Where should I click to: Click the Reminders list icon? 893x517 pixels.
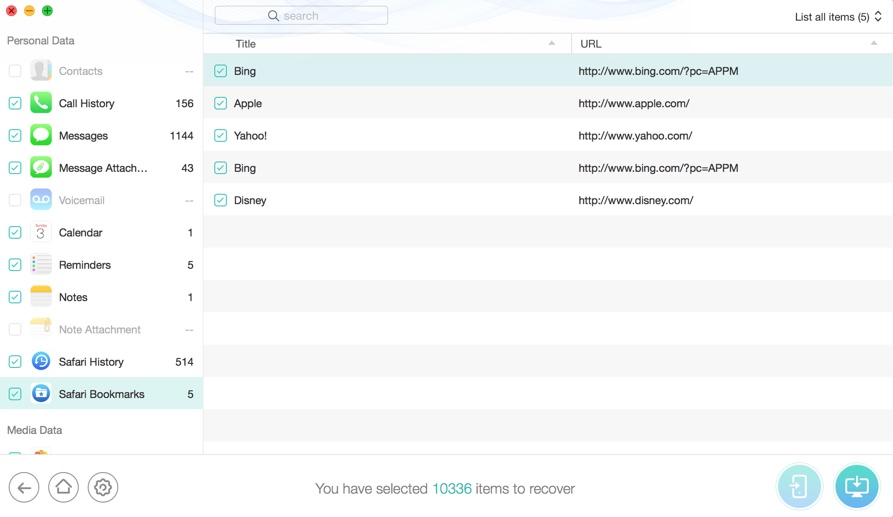(41, 265)
